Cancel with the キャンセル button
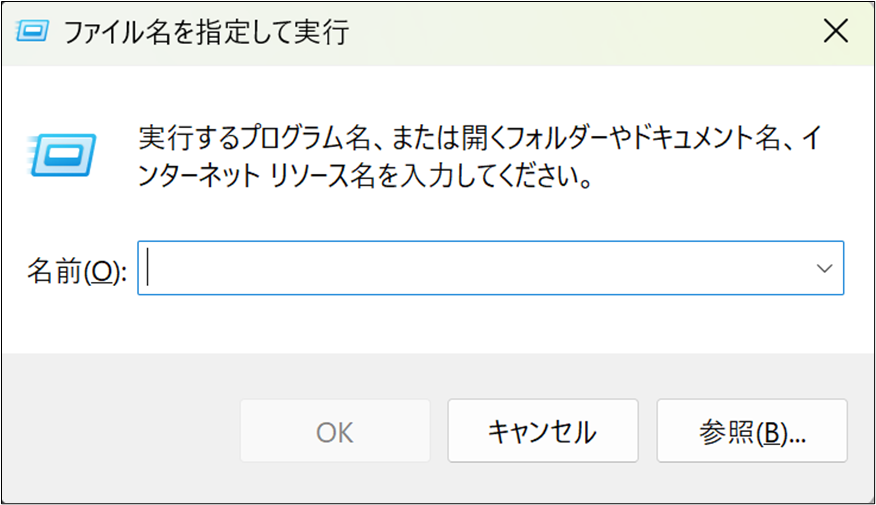Screen dimensions: 876x505 (542, 432)
